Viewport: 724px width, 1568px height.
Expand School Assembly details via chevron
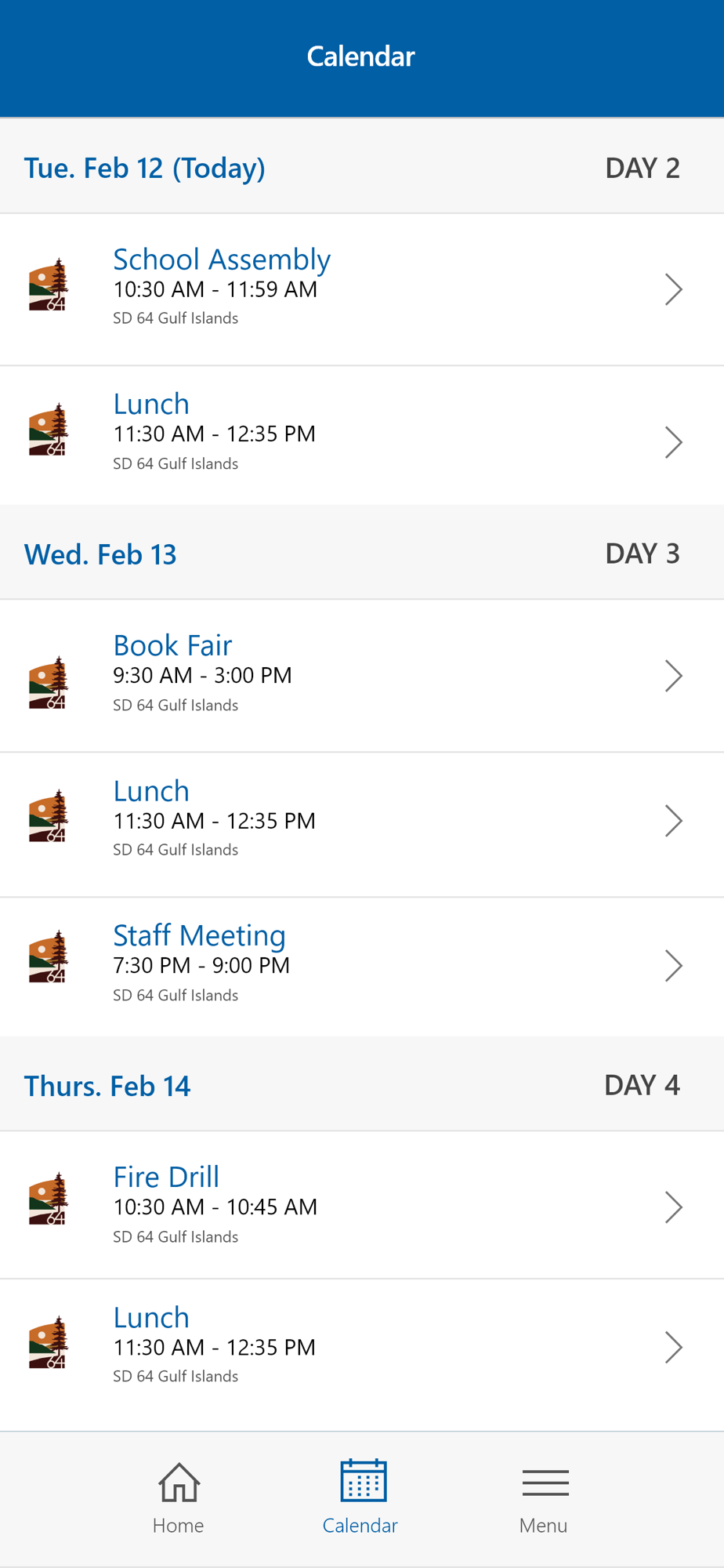[x=673, y=289]
